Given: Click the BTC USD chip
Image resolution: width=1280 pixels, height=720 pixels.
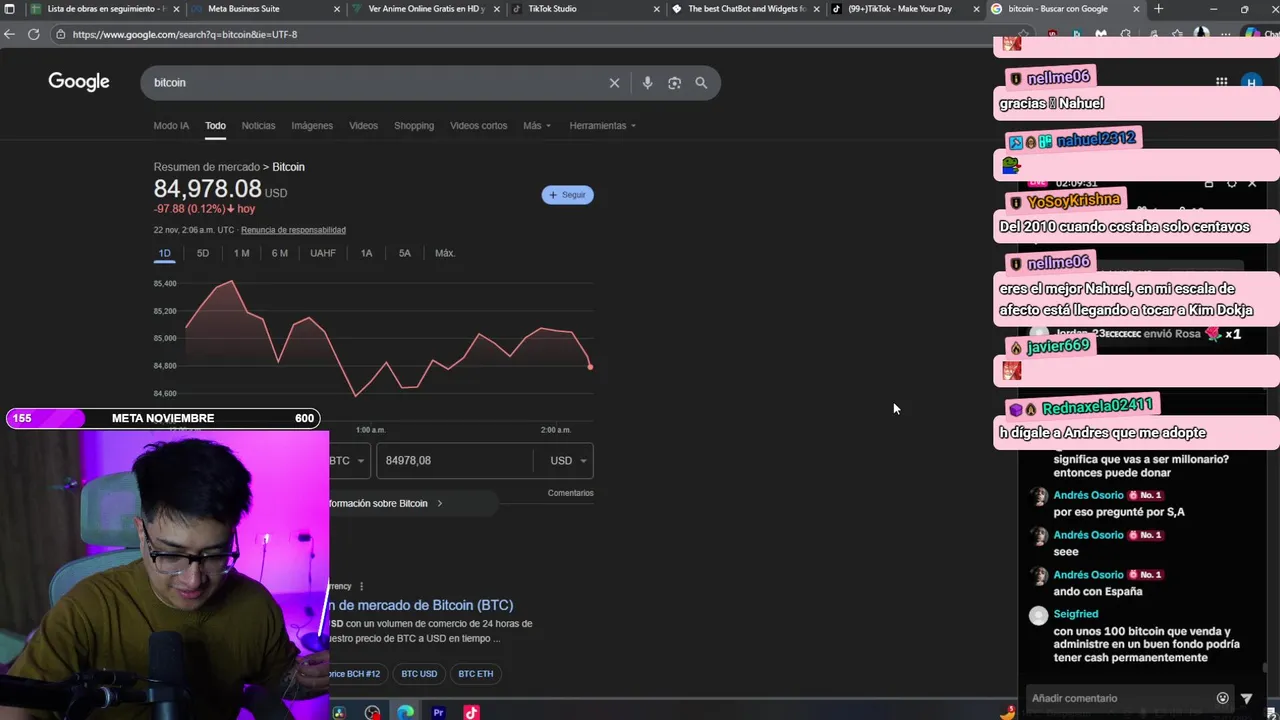Looking at the screenshot, I should point(419,674).
